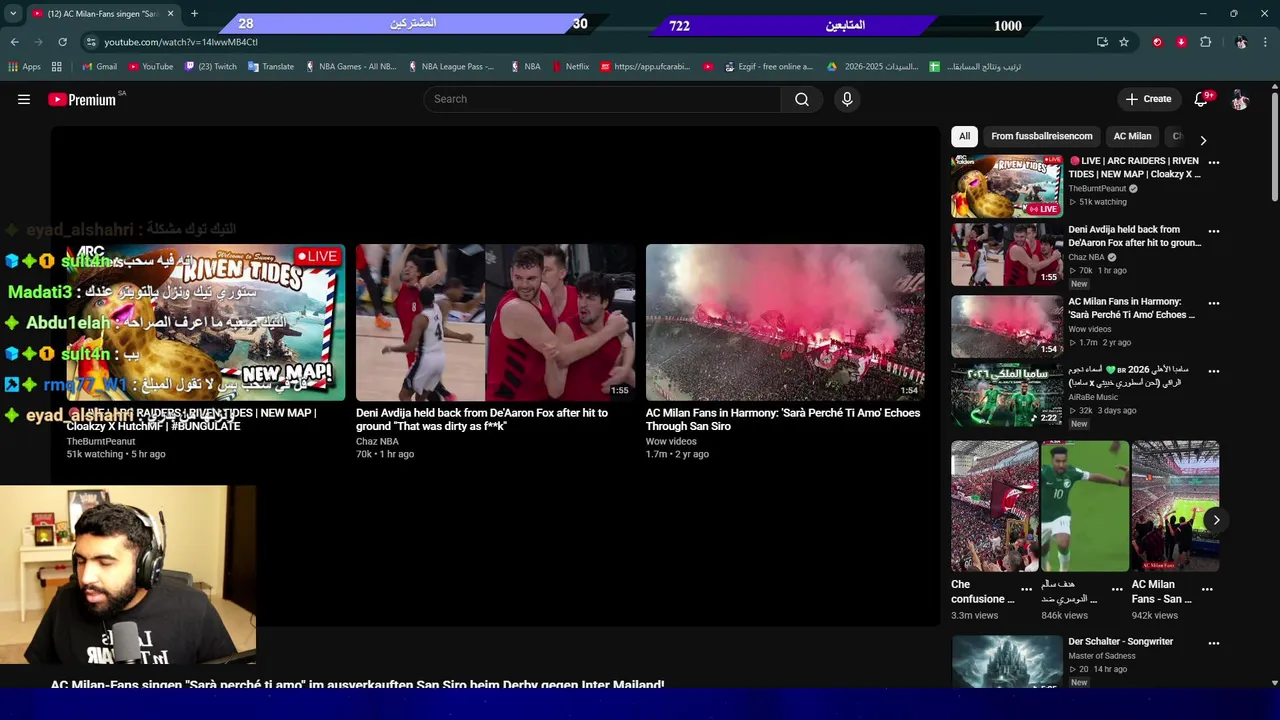The height and width of the screenshot is (720, 1280).
Task: Open the green jersey number 10 short
Action: tap(1085, 506)
